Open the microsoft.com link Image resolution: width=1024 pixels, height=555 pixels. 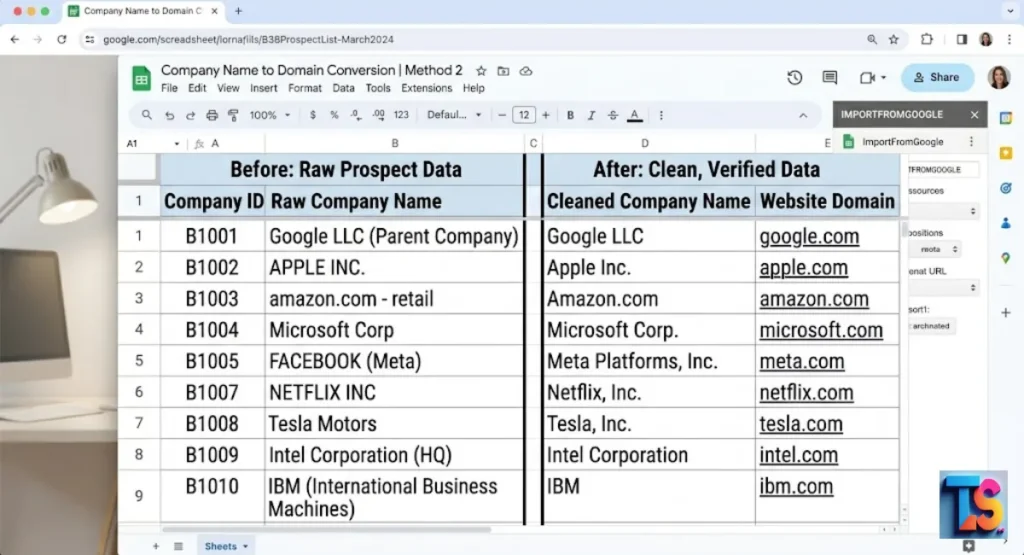pos(821,330)
